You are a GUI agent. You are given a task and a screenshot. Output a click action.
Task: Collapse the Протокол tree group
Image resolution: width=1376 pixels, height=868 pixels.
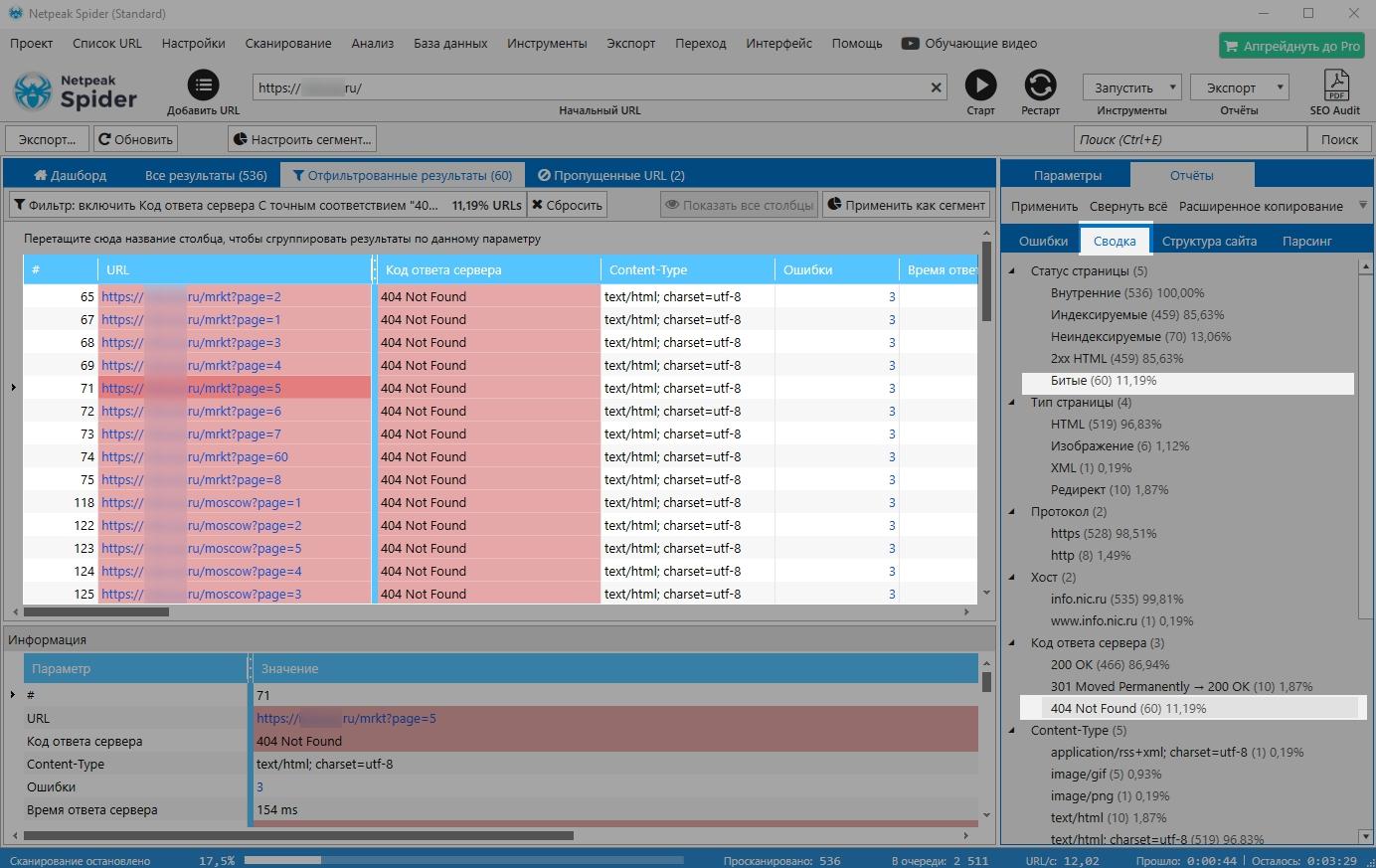1013,511
